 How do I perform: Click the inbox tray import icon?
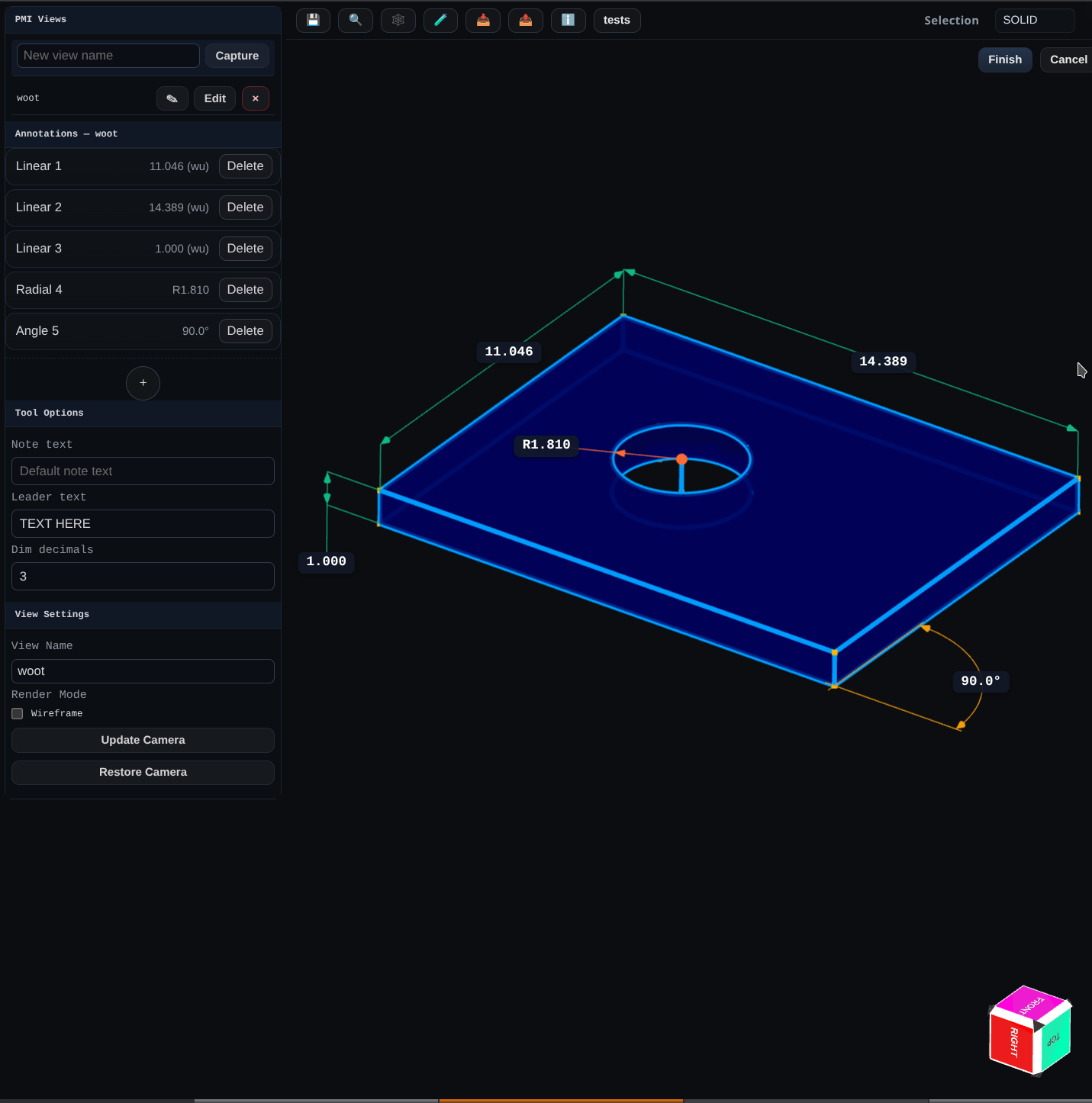tap(483, 21)
